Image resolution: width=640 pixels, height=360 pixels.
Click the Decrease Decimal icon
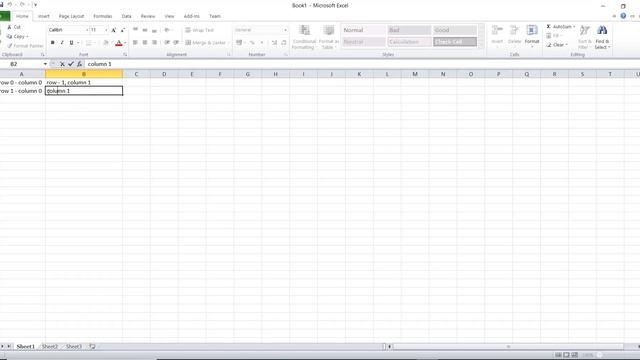tap(284, 42)
